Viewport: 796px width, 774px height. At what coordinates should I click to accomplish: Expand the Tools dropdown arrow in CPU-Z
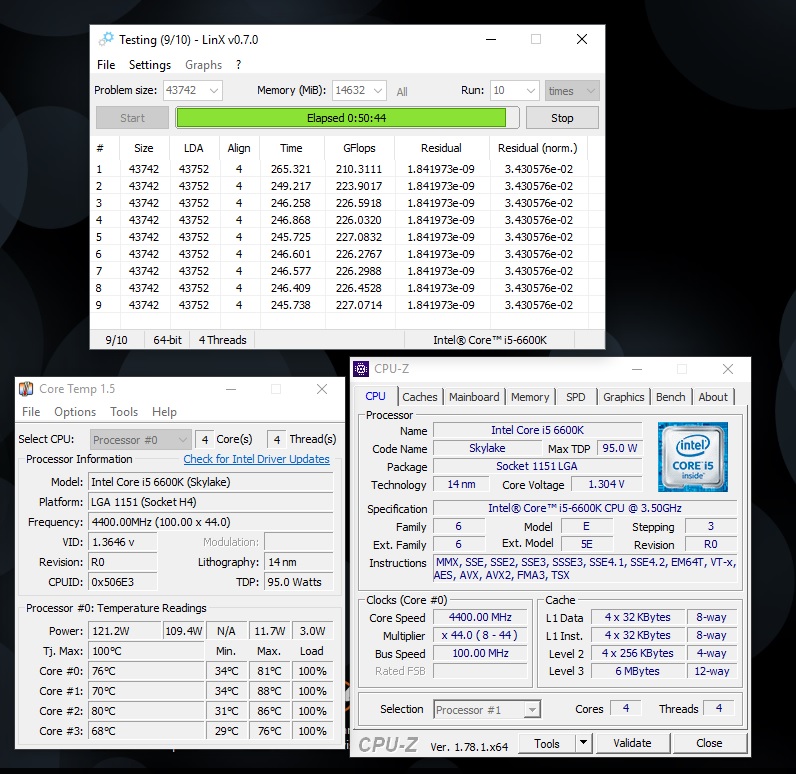[x=584, y=744]
